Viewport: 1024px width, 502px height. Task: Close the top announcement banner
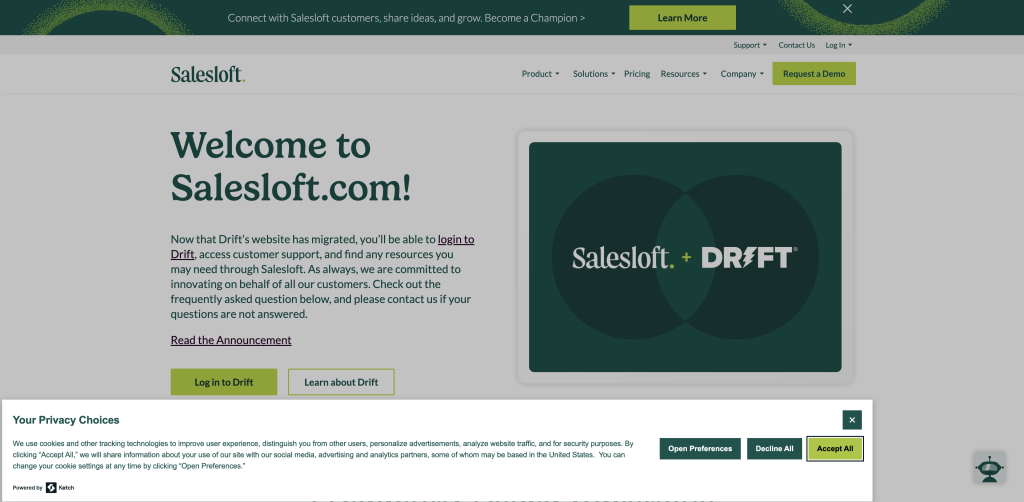(847, 8)
